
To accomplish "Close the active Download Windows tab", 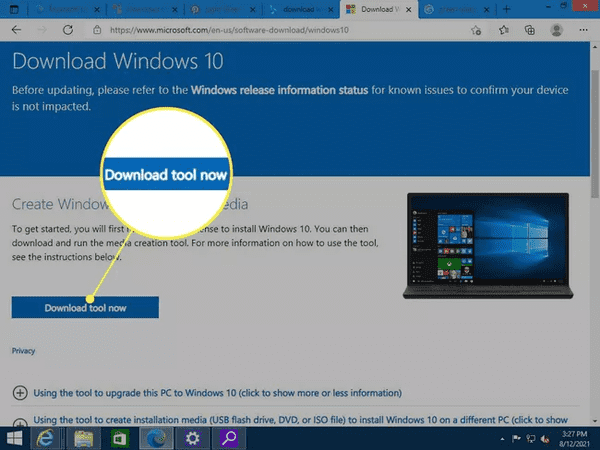I will coord(409,10).
